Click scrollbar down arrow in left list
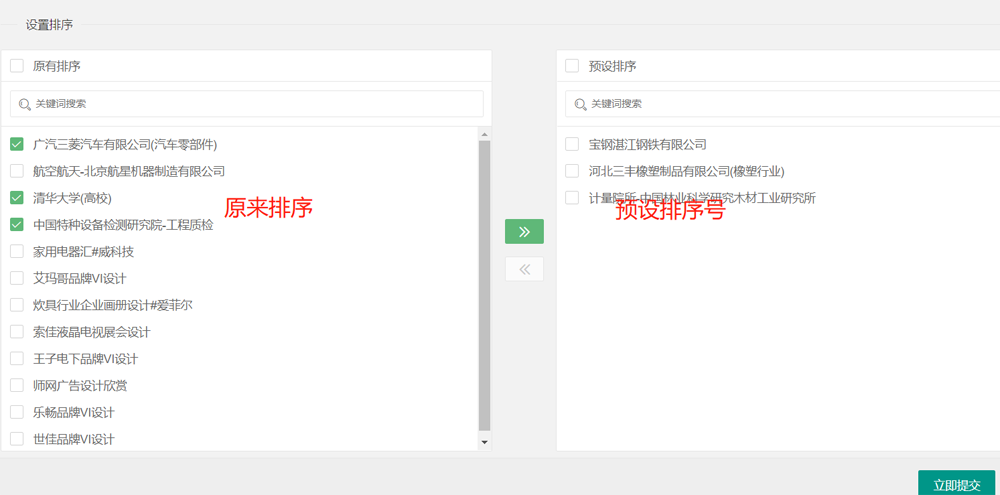 (x=484, y=441)
